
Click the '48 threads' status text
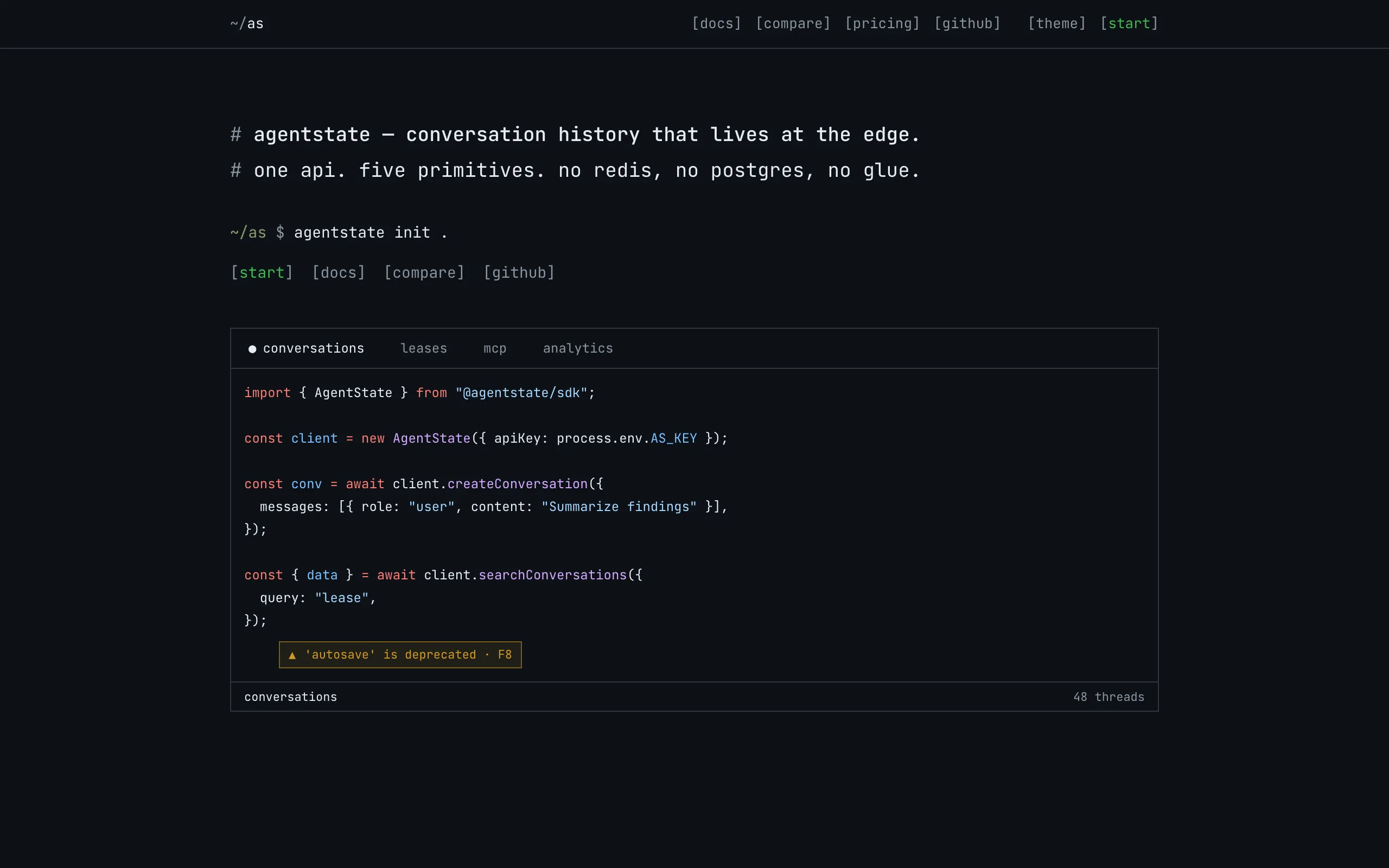click(1108, 697)
